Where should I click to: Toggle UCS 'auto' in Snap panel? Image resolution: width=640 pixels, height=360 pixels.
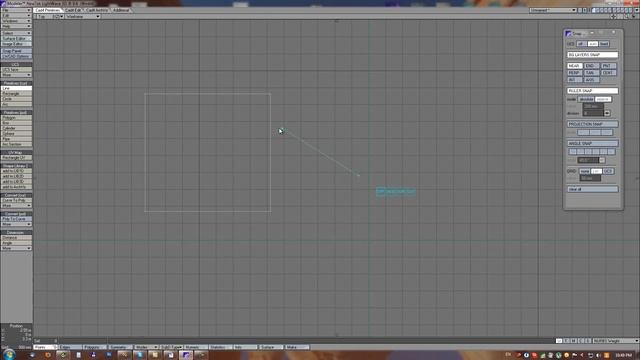click(593, 44)
